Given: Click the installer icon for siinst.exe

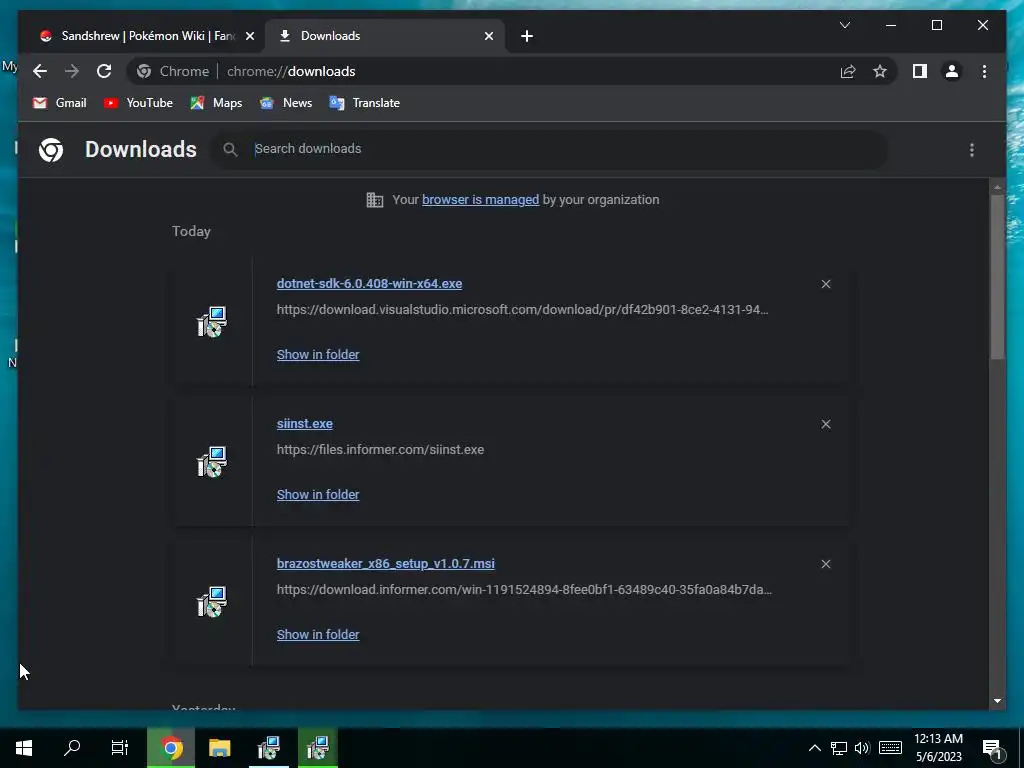Looking at the screenshot, I should click(x=212, y=462).
